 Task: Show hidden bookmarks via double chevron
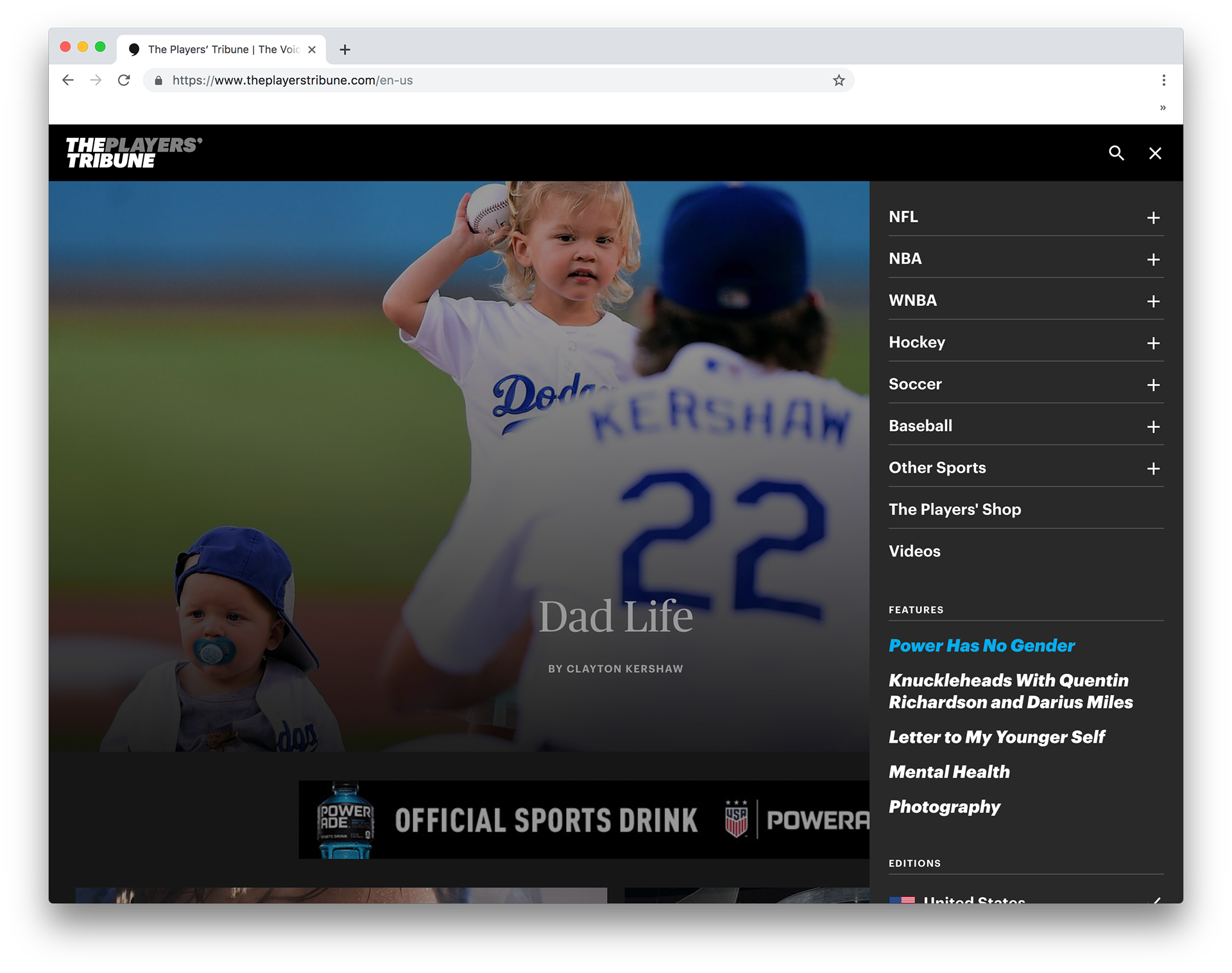click(1163, 108)
